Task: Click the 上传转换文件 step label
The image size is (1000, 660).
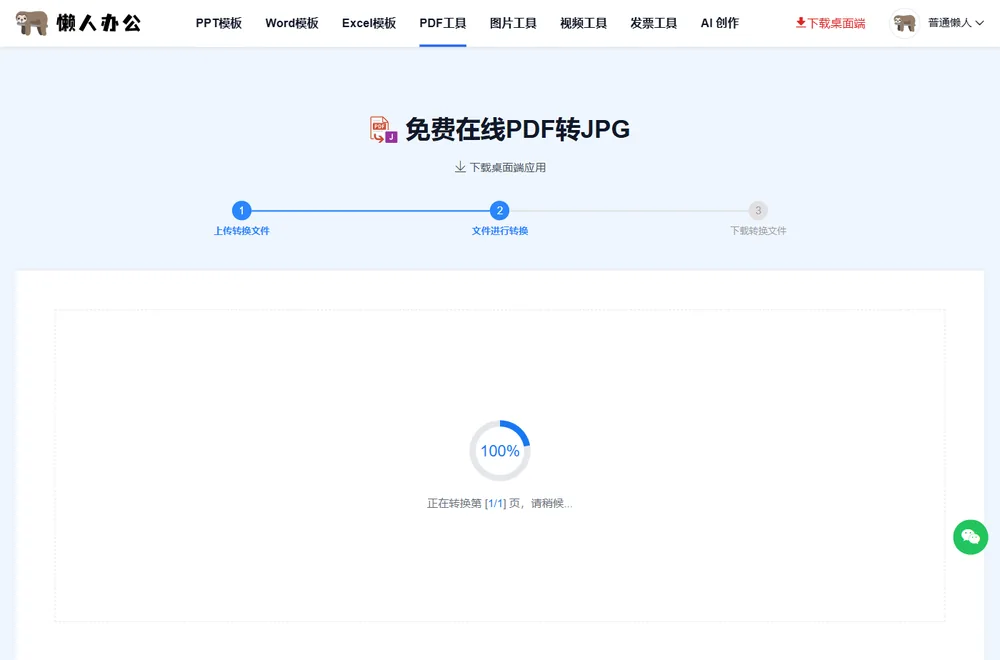Action: pyautogui.click(x=241, y=231)
